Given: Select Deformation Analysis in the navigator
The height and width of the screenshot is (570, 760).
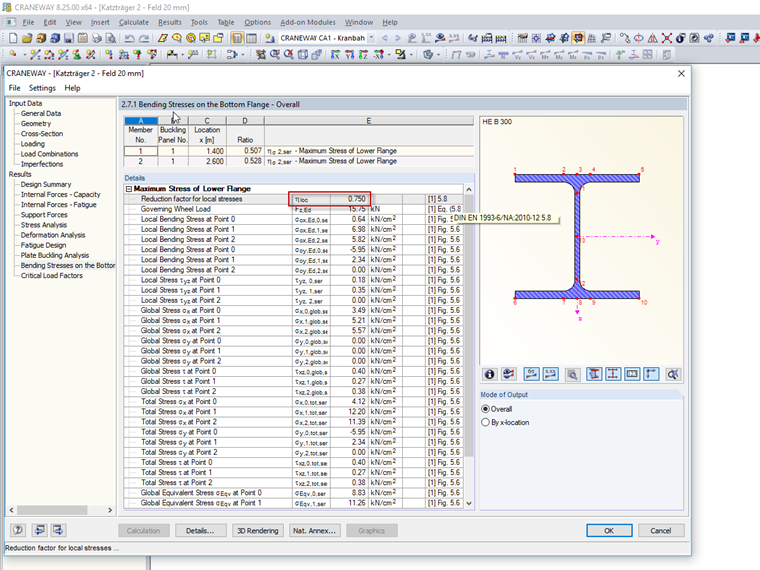Looking at the screenshot, I should coord(53,235).
